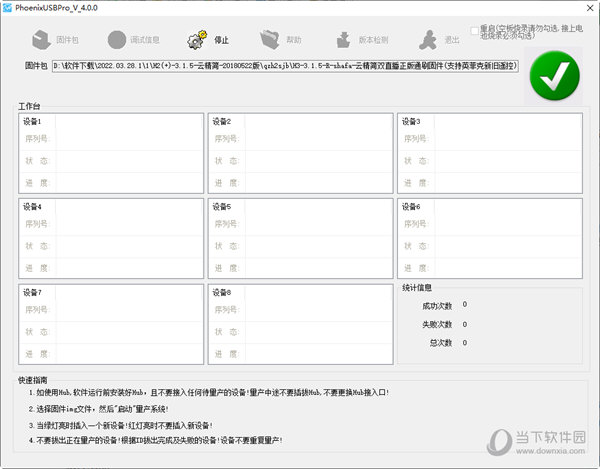
Task: Click 序列号 label in 设备1
Action: (x=37, y=138)
